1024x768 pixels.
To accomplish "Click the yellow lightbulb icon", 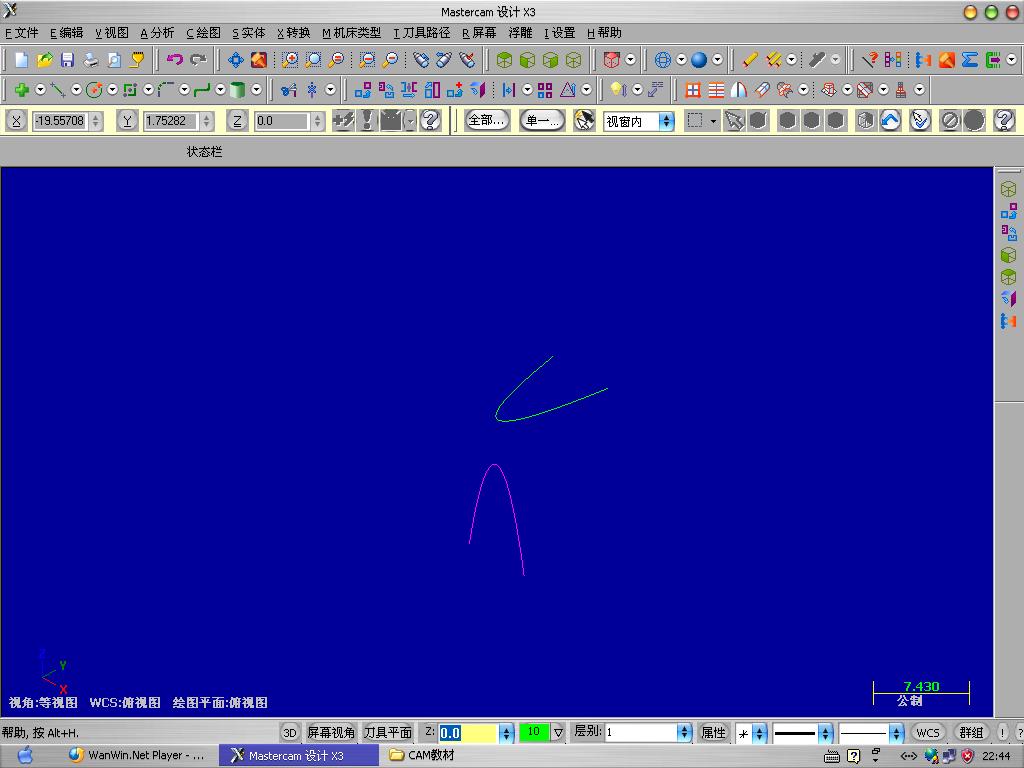I will tap(618, 89).
